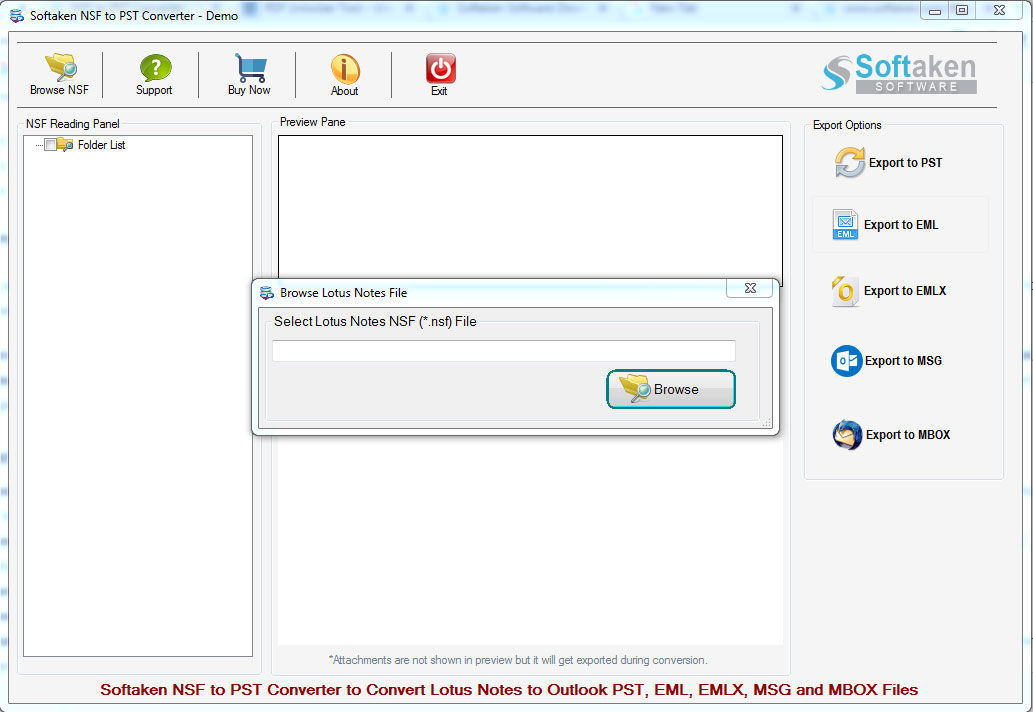Close the Browse Lotus Notes File dialog
This screenshot has height=712, width=1033.
[x=749, y=288]
